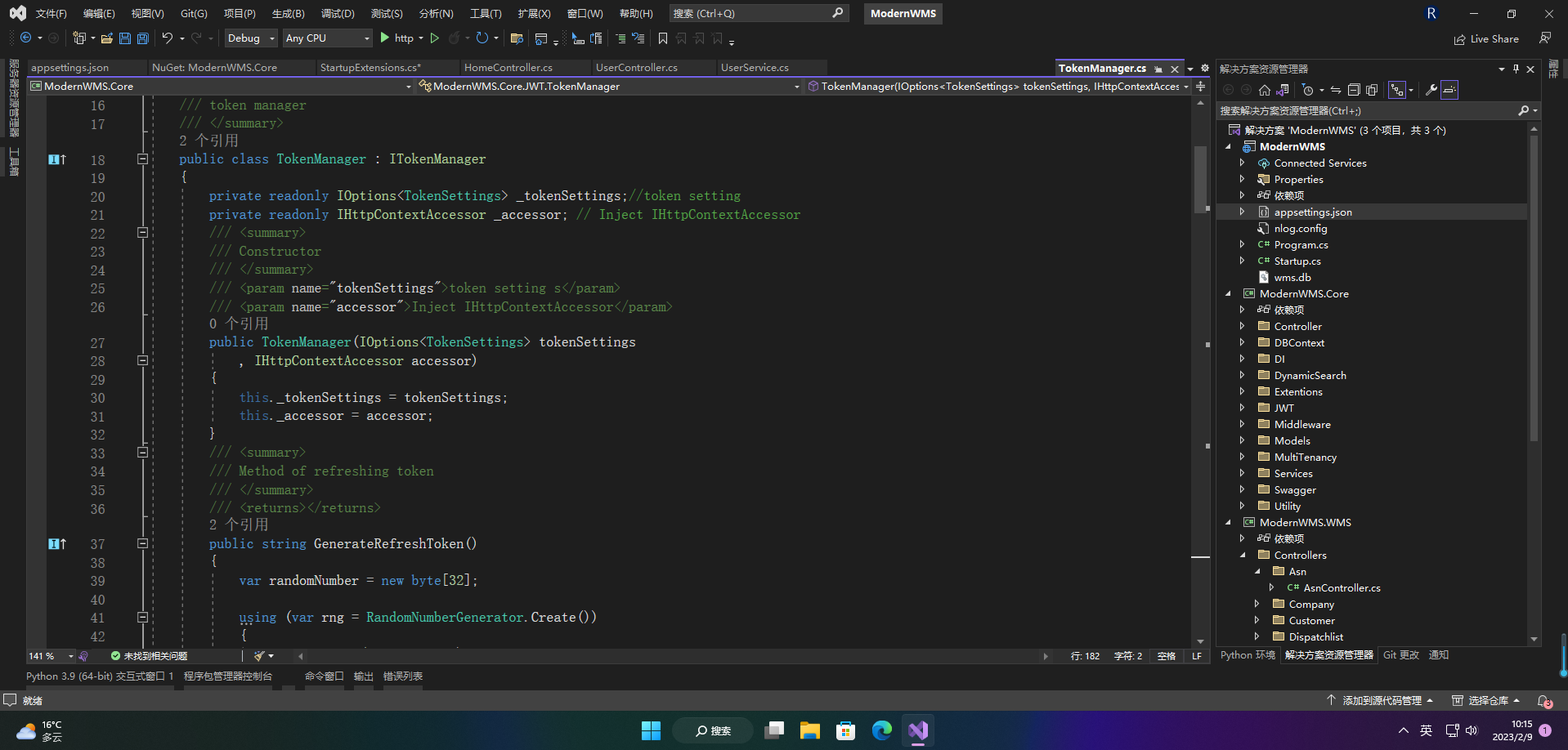Click 添加到源代码管理 in status bar
Viewport: 1568px width, 750px height.
[x=1380, y=701]
